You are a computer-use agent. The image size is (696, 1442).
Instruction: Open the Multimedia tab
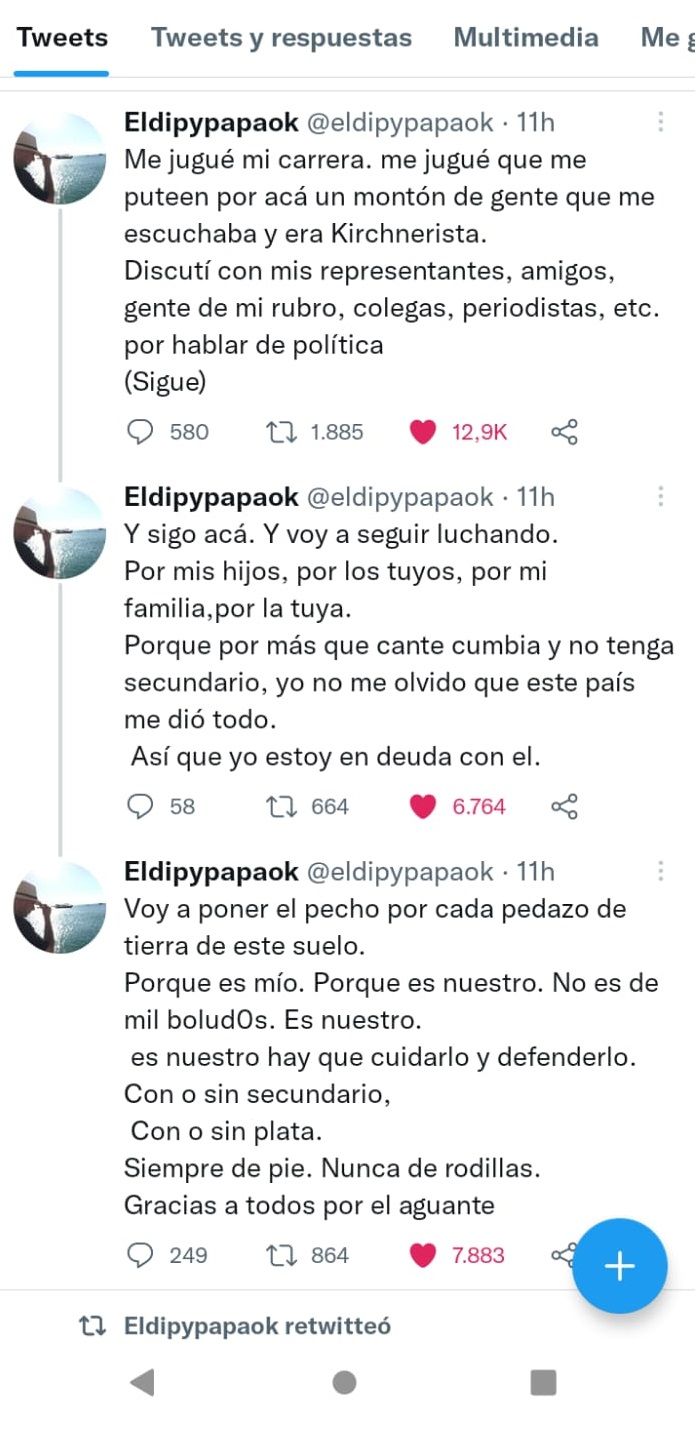(x=526, y=38)
